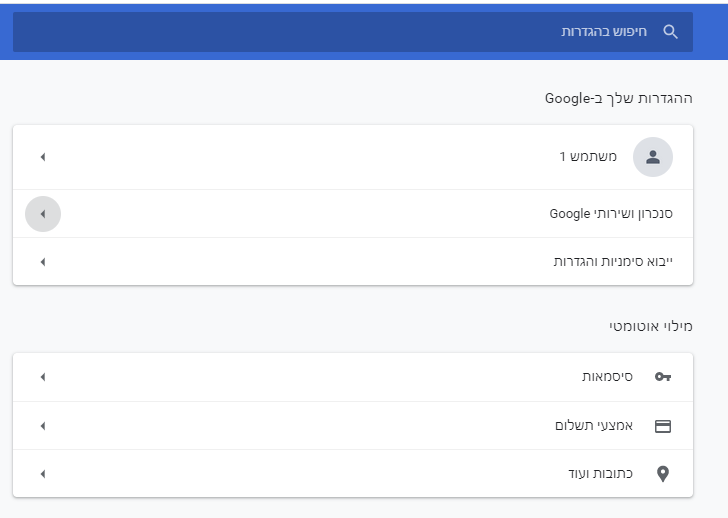Expand the arrow beside 'משתמש 1'

click(42, 157)
